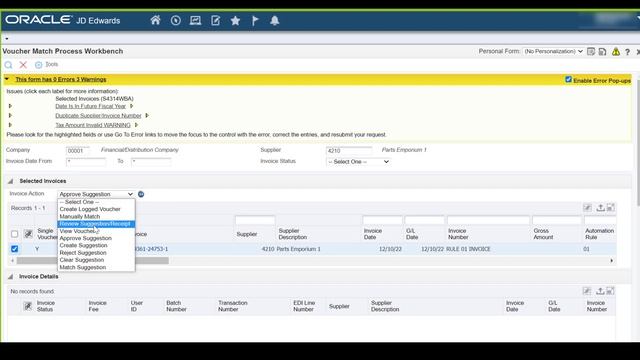
Task: Collapse the Invoice Details section
Action: (10, 276)
